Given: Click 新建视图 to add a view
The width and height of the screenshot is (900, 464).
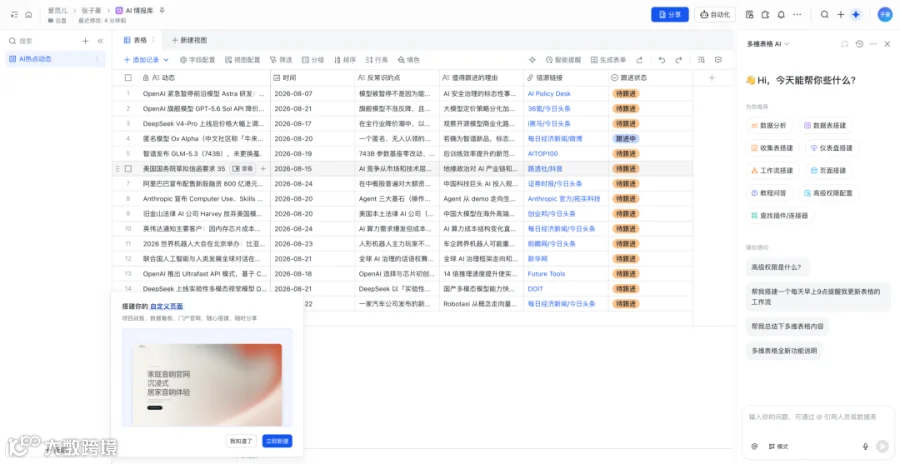Looking at the screenshot, I should click(x=189, y=40).
